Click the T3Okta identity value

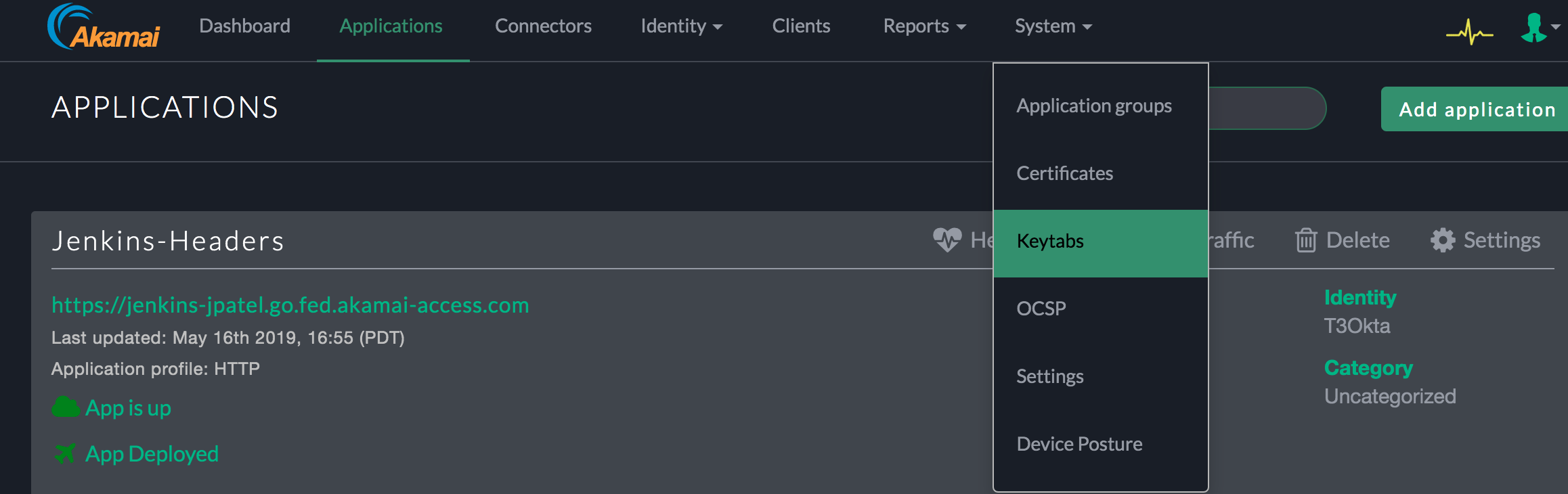click(1357, 326)
